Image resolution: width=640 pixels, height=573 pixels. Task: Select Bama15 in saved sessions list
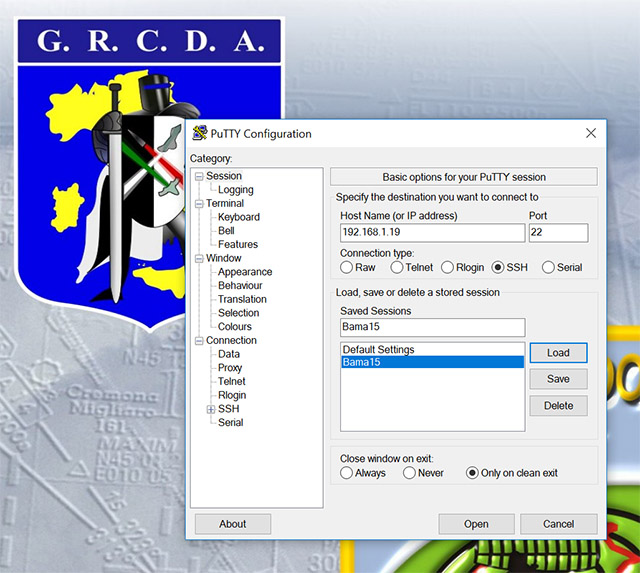[x=432, y=362]
